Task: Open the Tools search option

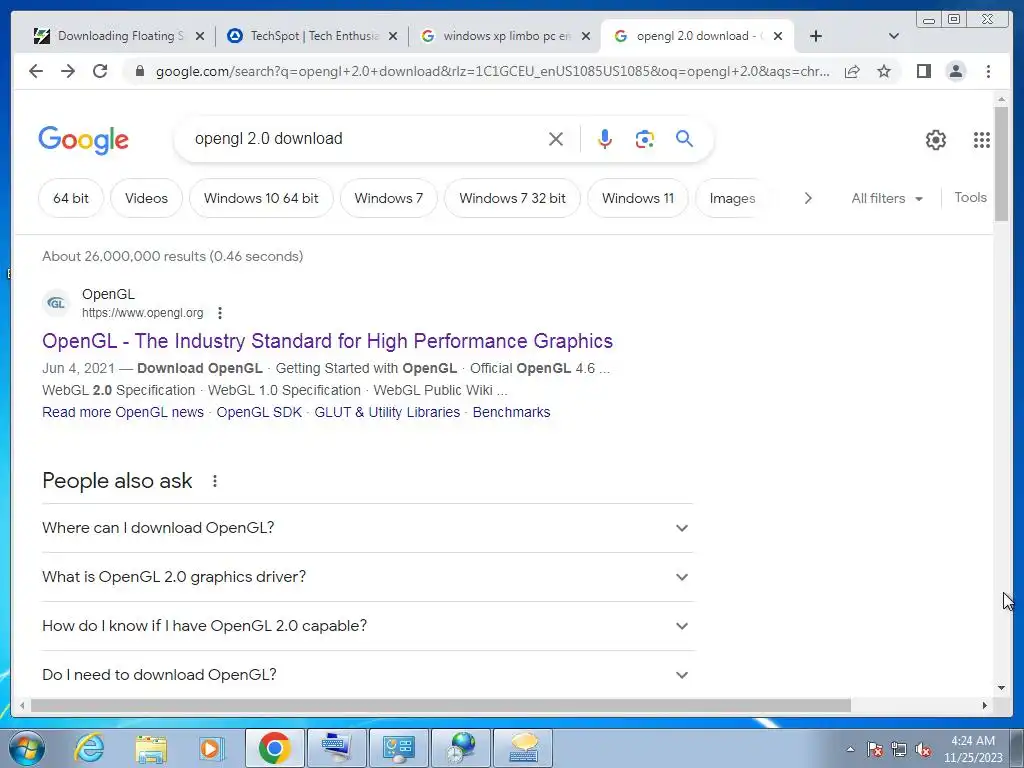Action: [970, 198]
